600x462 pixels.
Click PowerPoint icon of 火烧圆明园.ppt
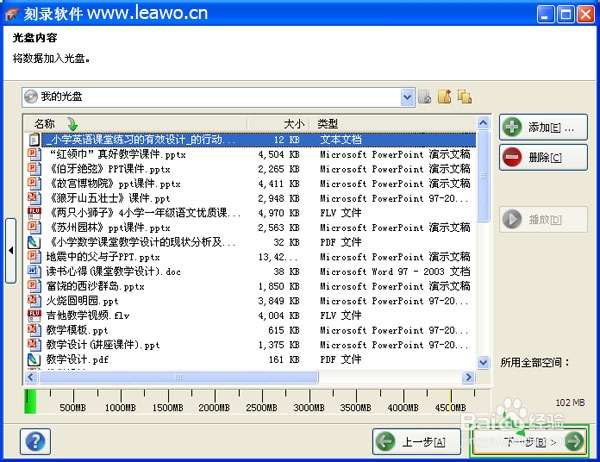click(34, 301)
